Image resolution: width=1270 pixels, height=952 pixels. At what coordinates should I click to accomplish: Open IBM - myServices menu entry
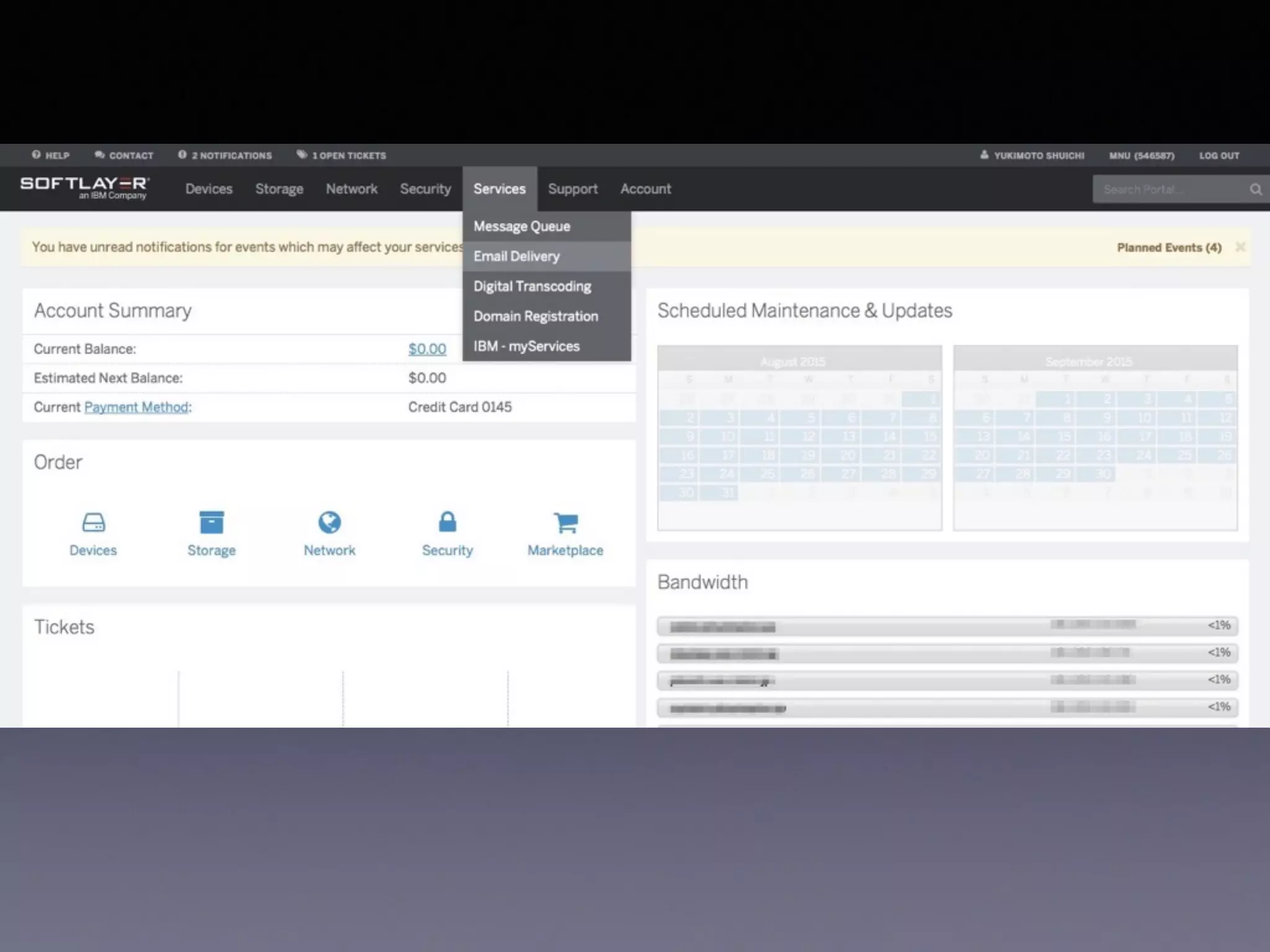click(x=547, y=346)
